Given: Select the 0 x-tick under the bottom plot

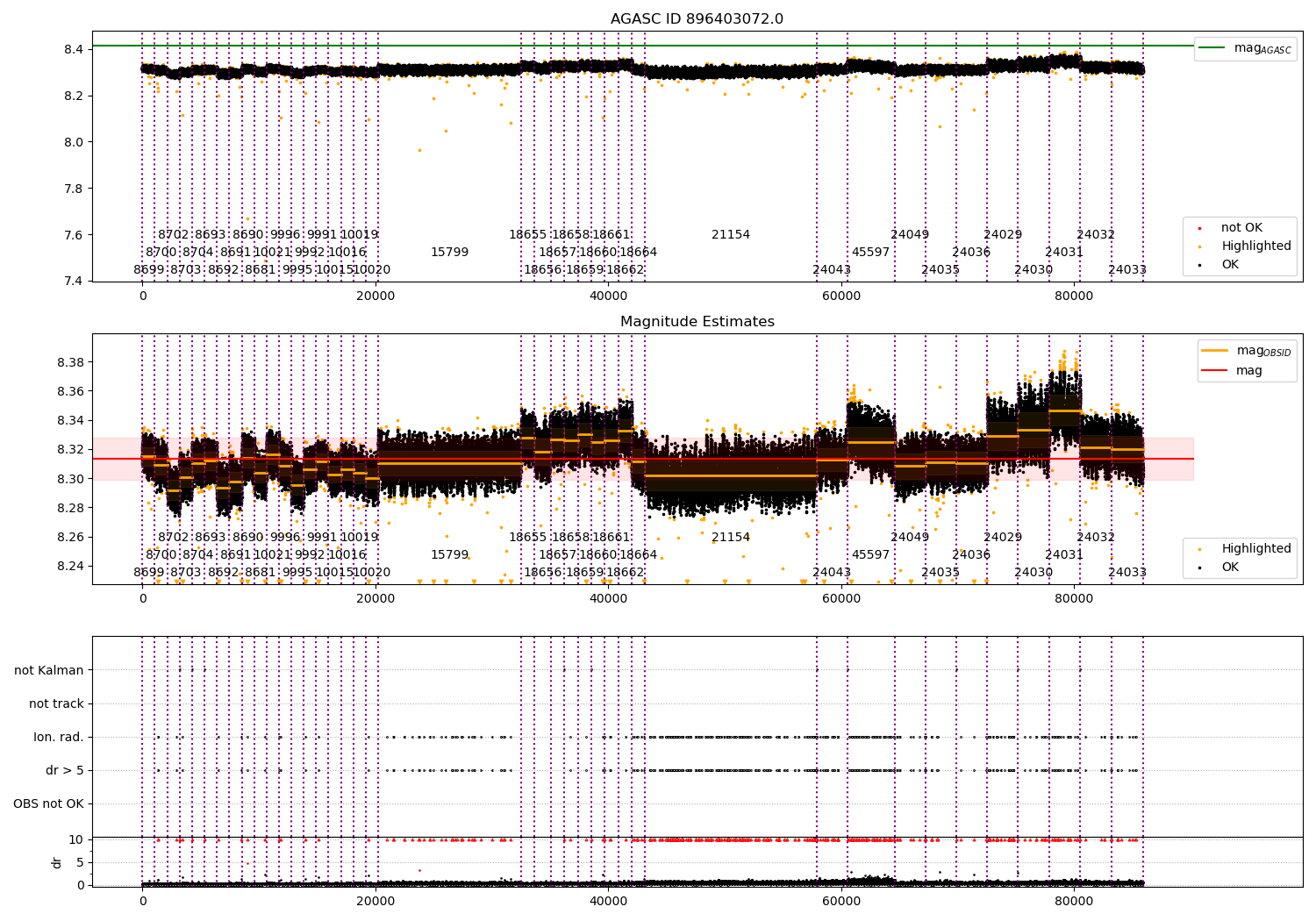Looking at the screenshot, I should click(x=143, y=901).
